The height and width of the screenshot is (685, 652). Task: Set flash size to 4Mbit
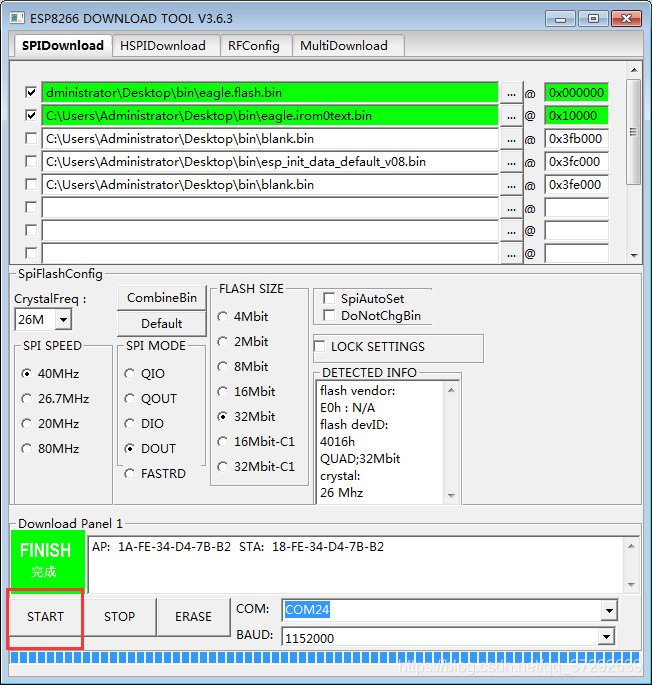pyautogui.click(x=223, y=316)
